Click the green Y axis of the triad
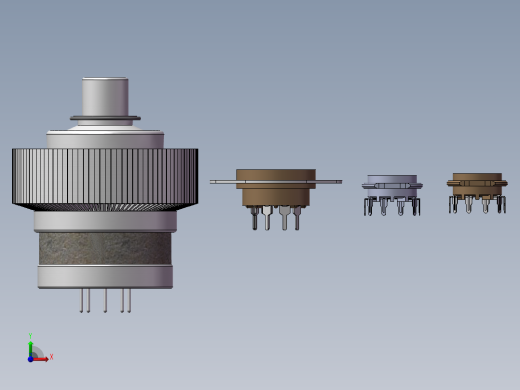This screenshot has width=520, height=390. coord(31,348)
